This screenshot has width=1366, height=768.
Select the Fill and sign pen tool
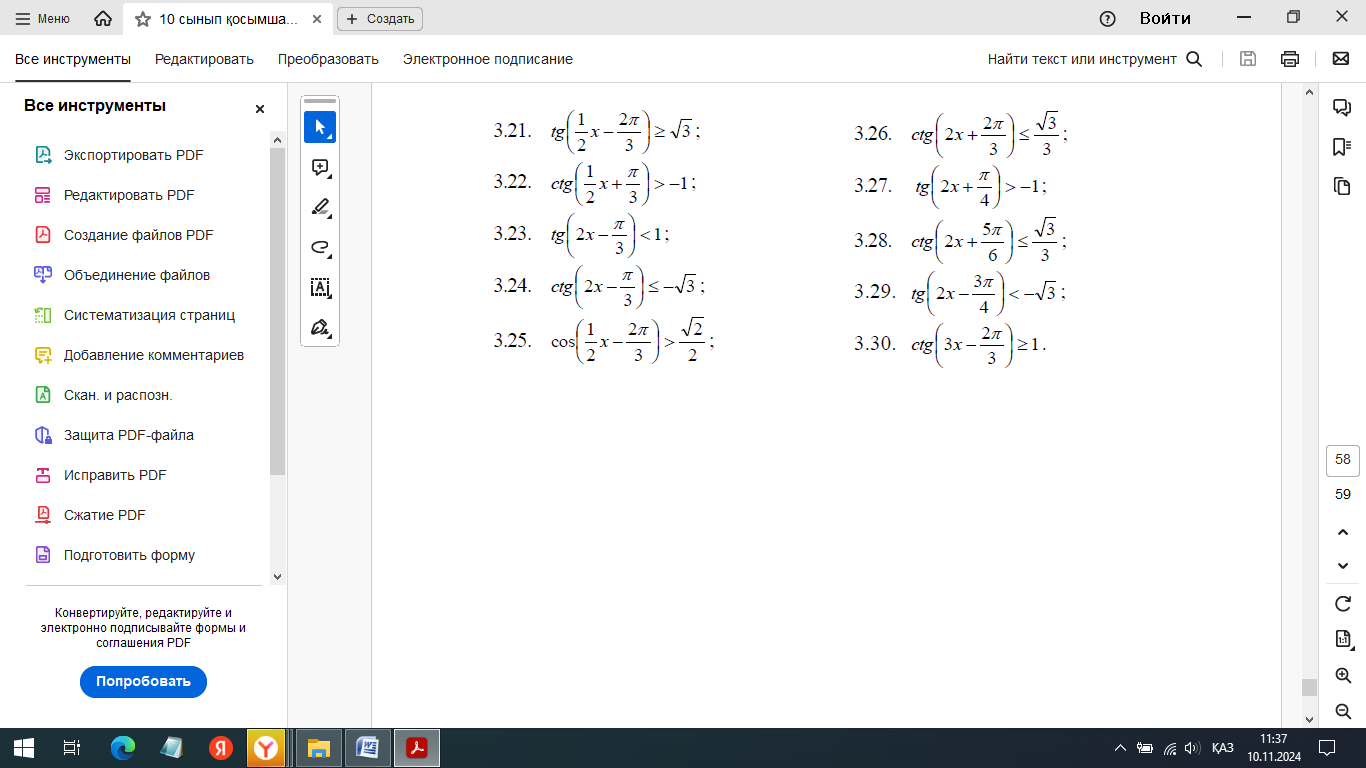(x=320, y=327)
